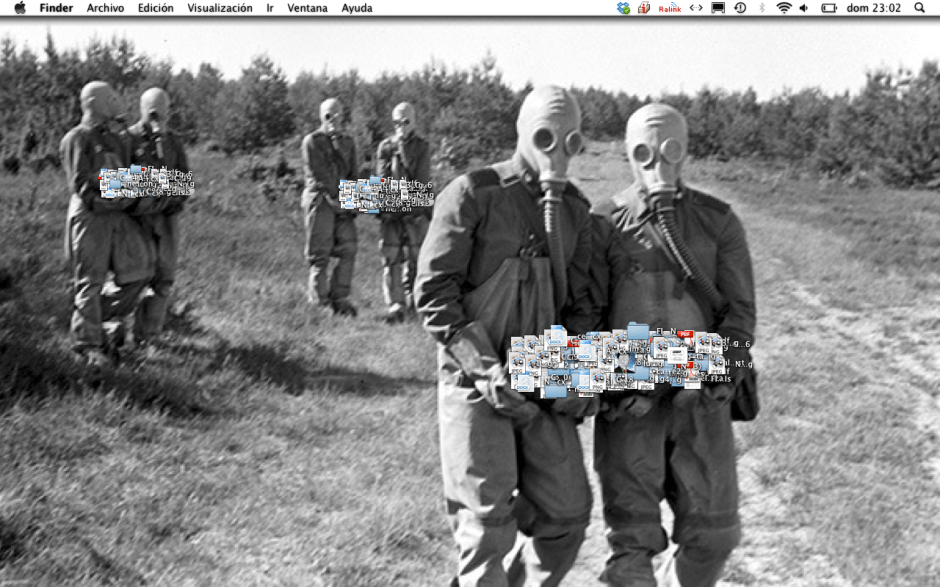
Task: Open Spotlight search in the menu bar
Action: (921, 7)
